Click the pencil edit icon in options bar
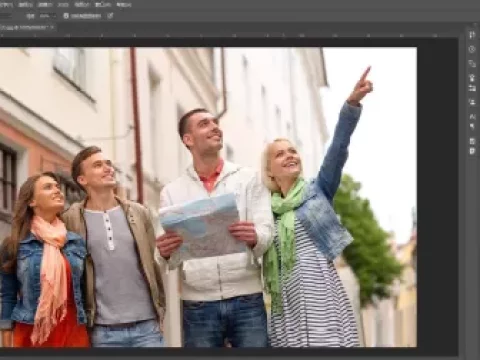Viewport: 480px width, 360px height. point(110,16)
